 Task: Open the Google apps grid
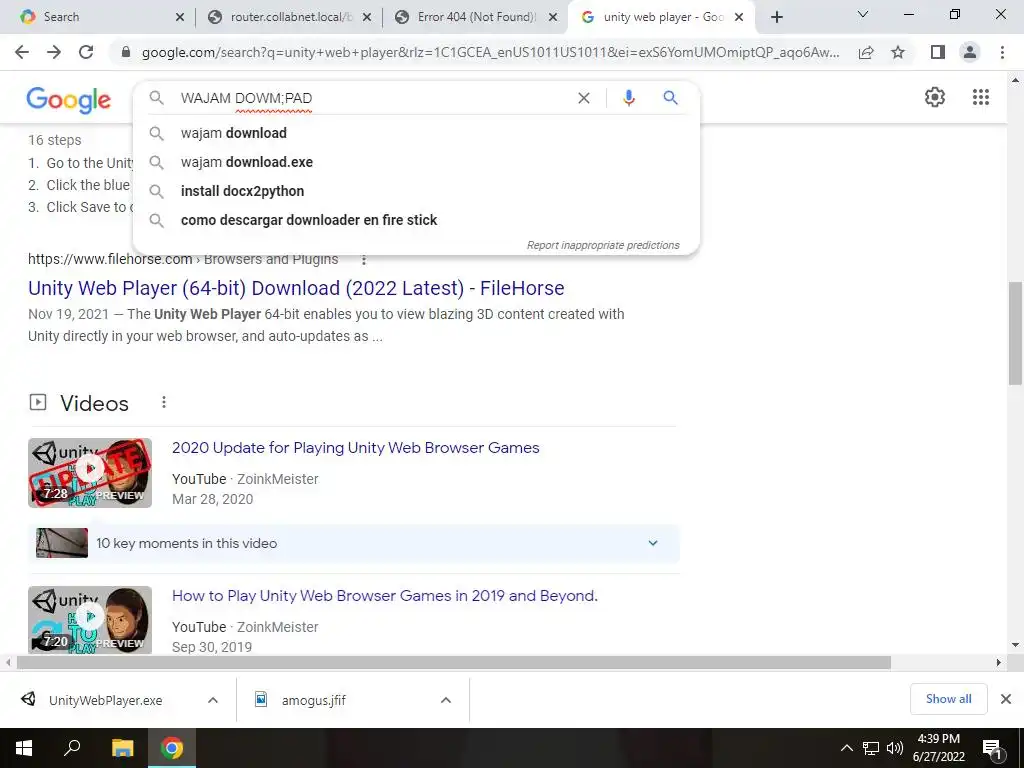tap(981, 97)
